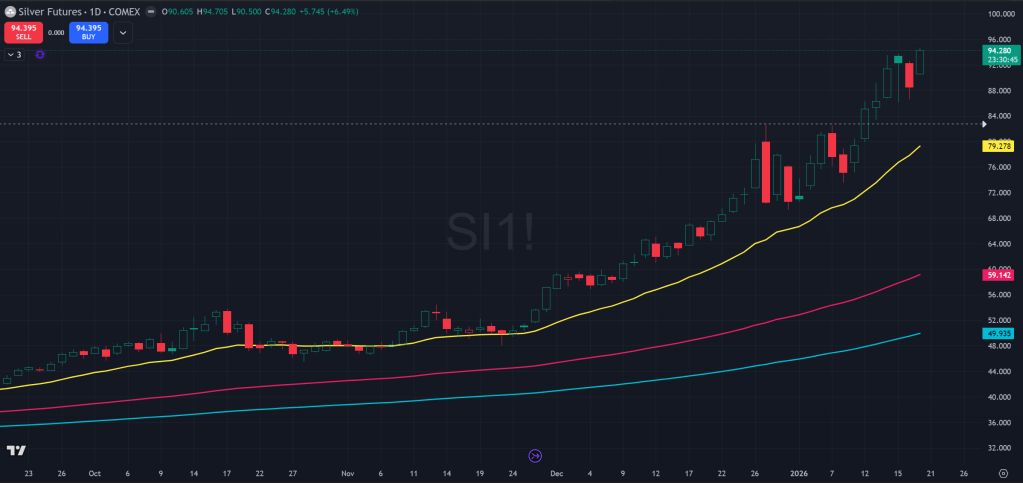1023x483 pixels.
Task: Click the 0.000 spread value between Sell and Buy
Action: point(56,32)
